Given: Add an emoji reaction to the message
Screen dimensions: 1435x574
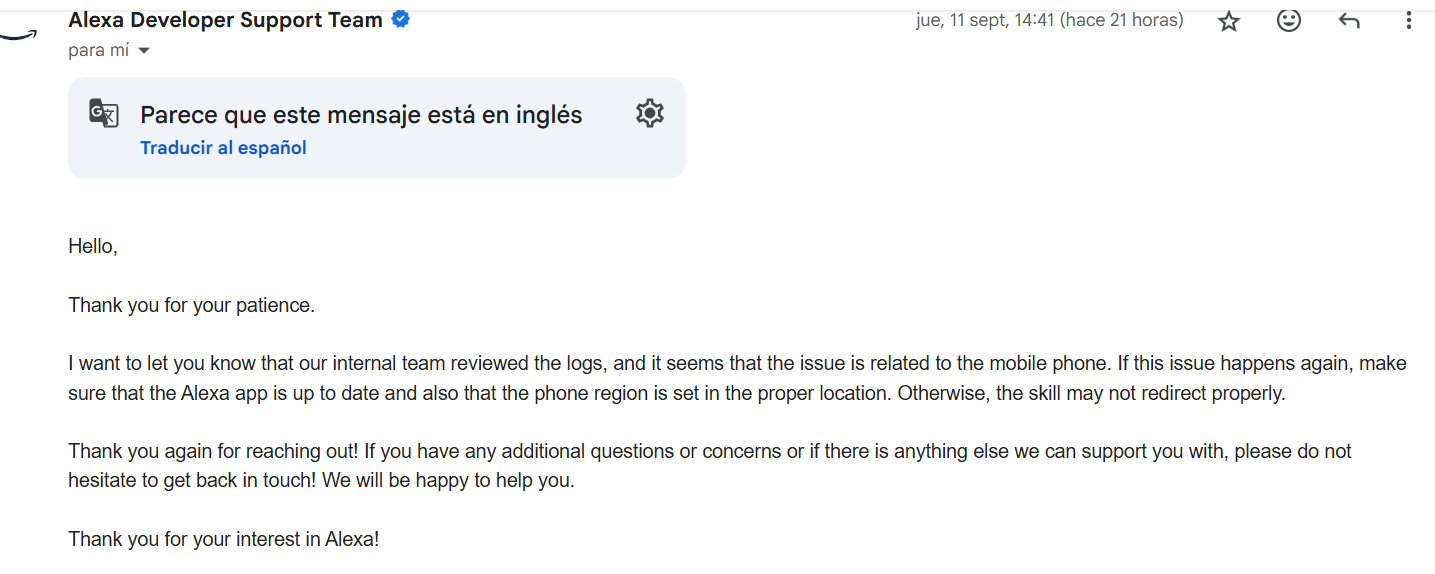Looking at the screenshot, I should pyautogui.click(x=1289, y=20).
